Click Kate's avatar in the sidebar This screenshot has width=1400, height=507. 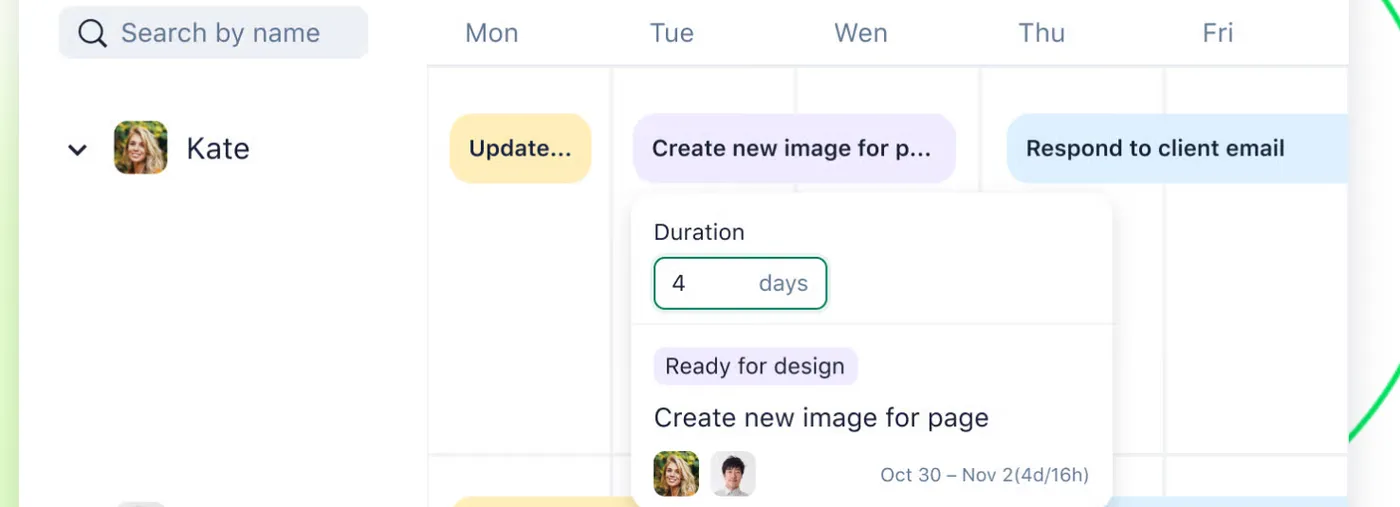pyautogui.click(x=140, y=148)
